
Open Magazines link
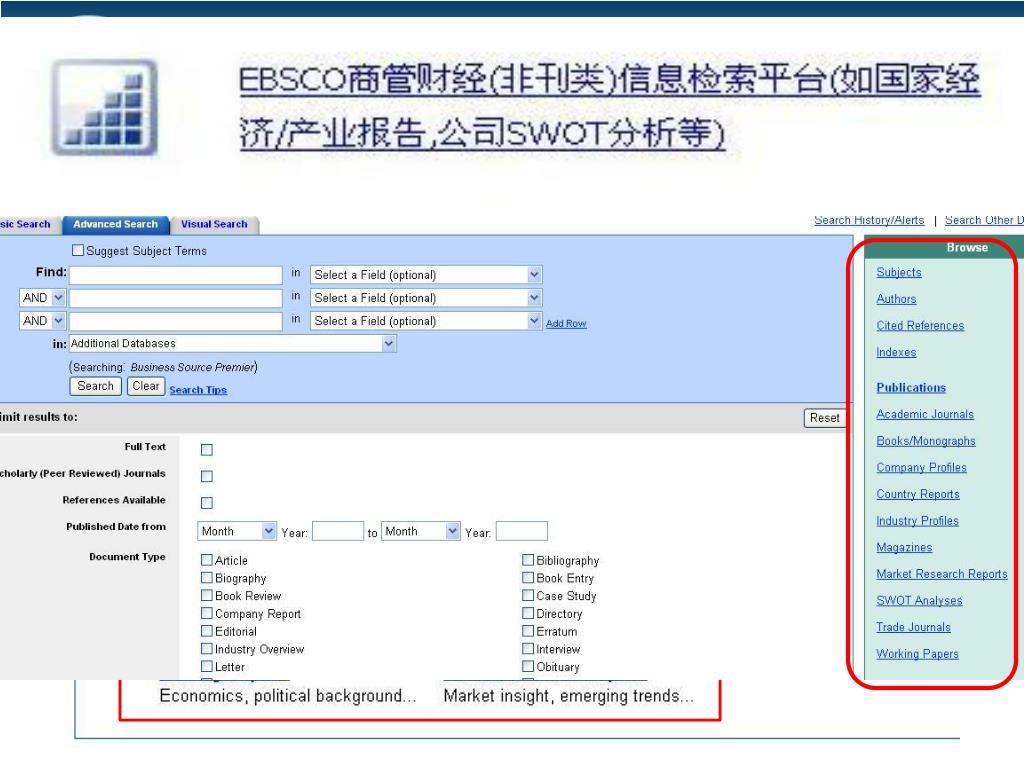pos(904,548)
